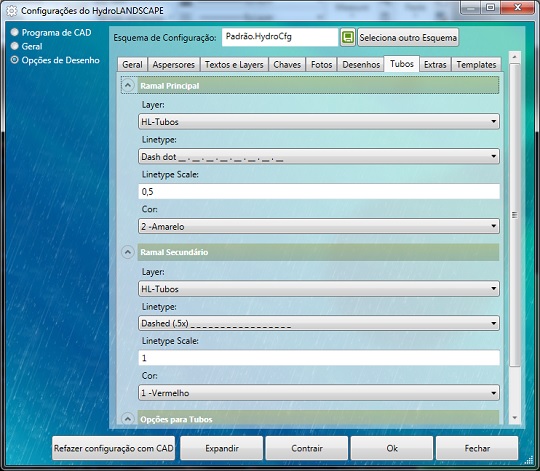Click the scrollbar down arrow
The image size is (540, 471).
tap(515, 418)
